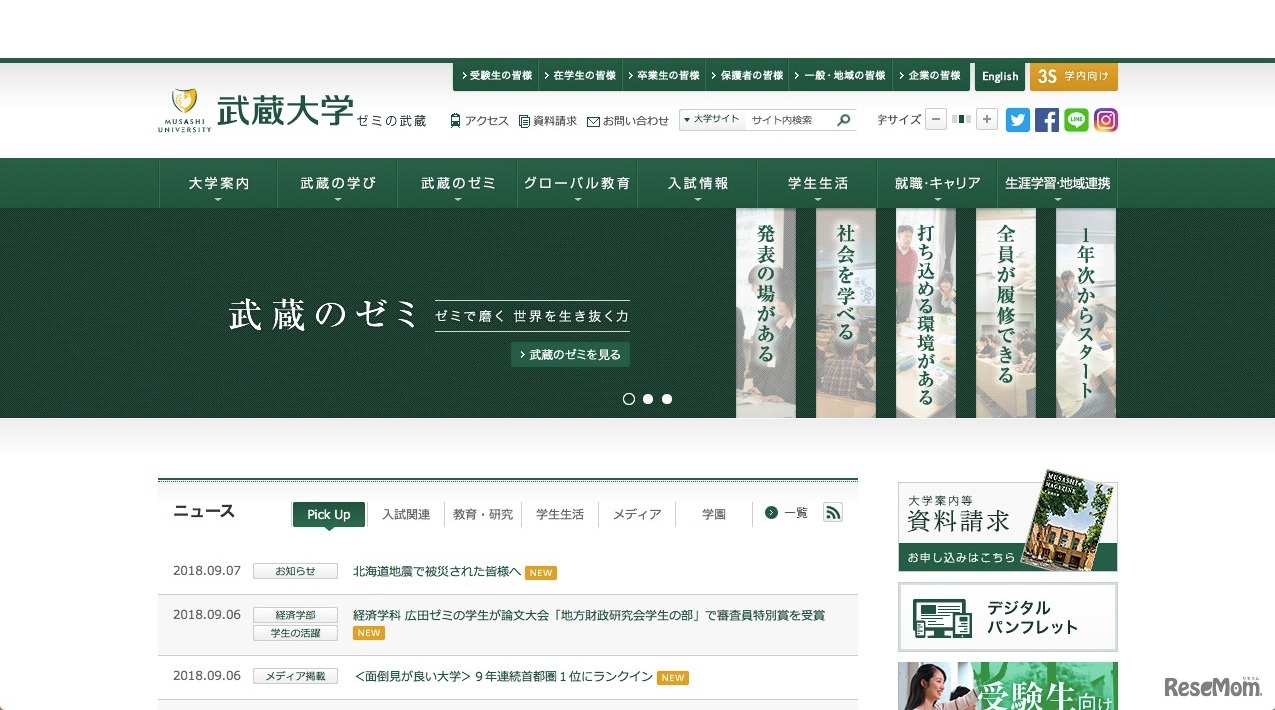The height and width of the screenshot is (710, 1275).
Task: Select the メディア news tab
Action: click(636, 514)
